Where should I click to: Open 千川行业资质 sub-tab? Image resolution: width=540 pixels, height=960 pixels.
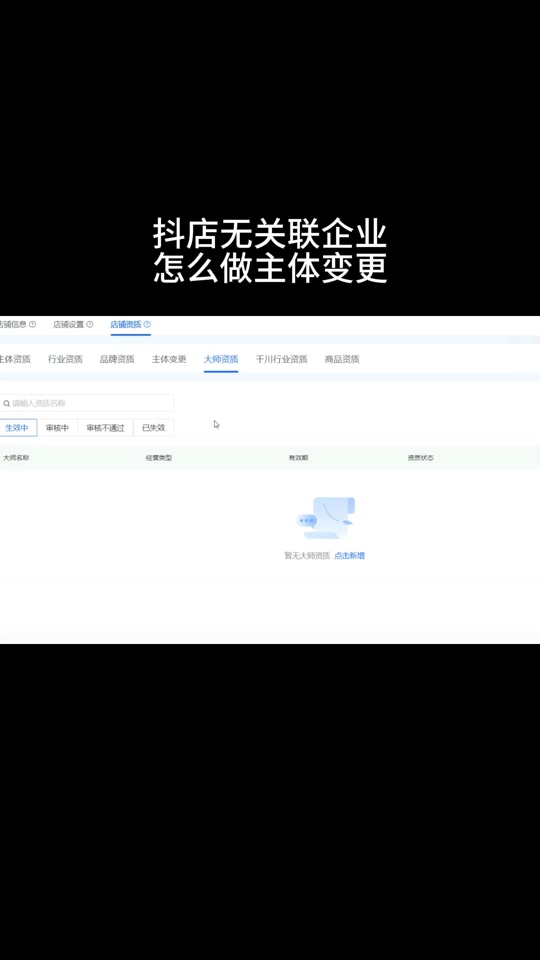click(x=282, y=359)
